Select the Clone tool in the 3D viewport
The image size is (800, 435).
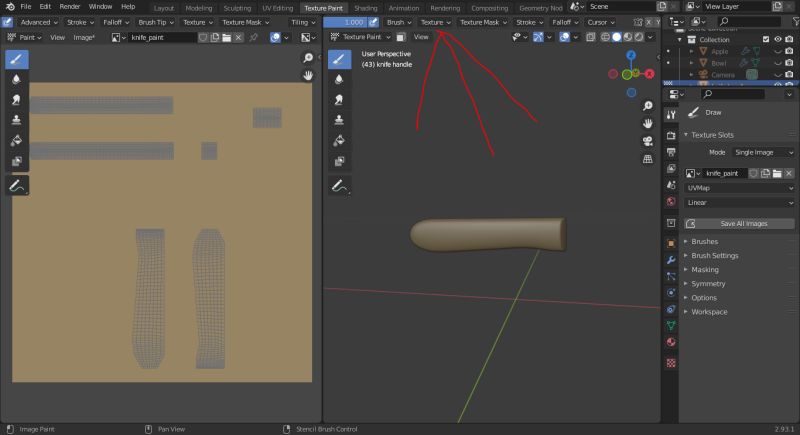click(339, 120)
